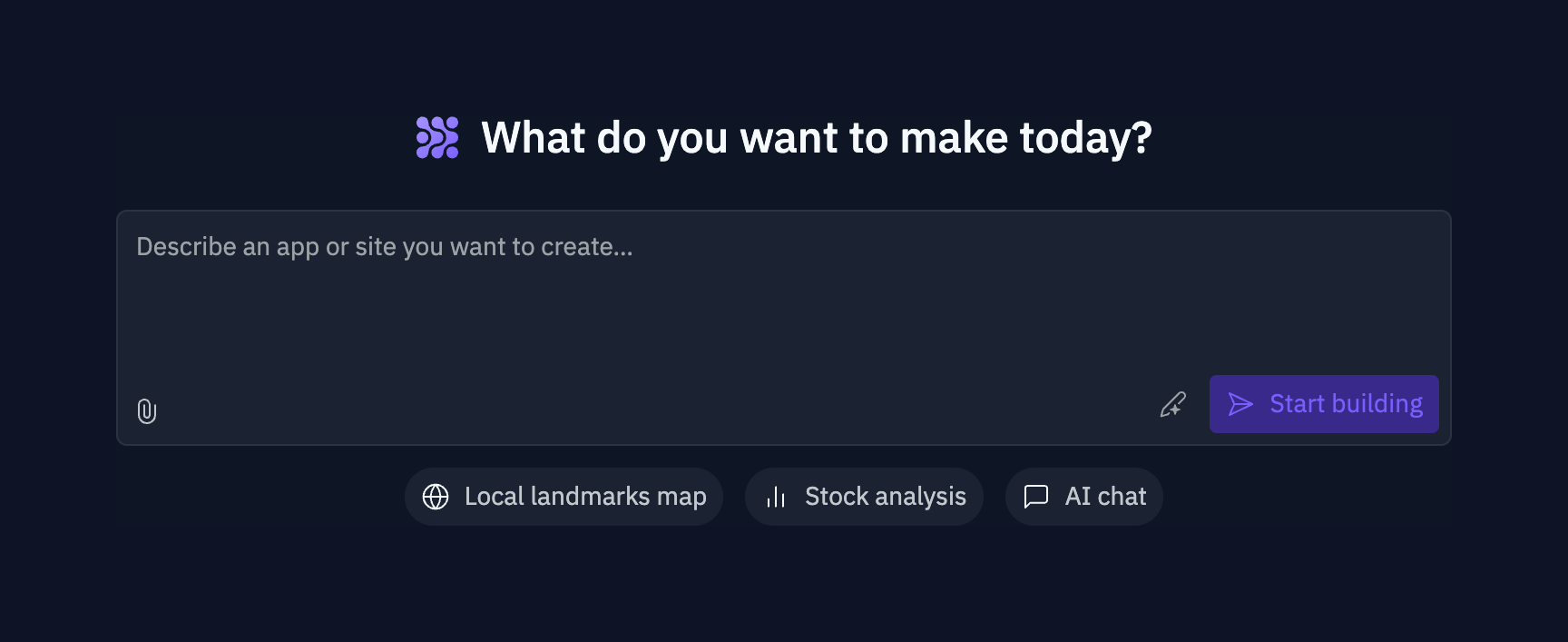This screenshot has width=1568, height=642.
Task: Pick the AI chat suggestion chip
Action: pyautogui.click(x=1084, y=497)
